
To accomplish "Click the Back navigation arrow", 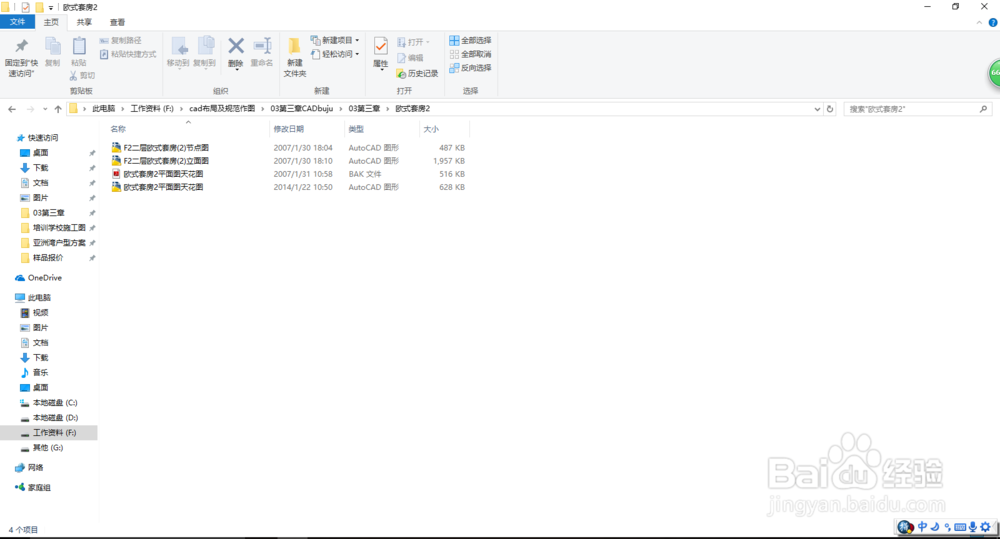I will pos(12,109).
